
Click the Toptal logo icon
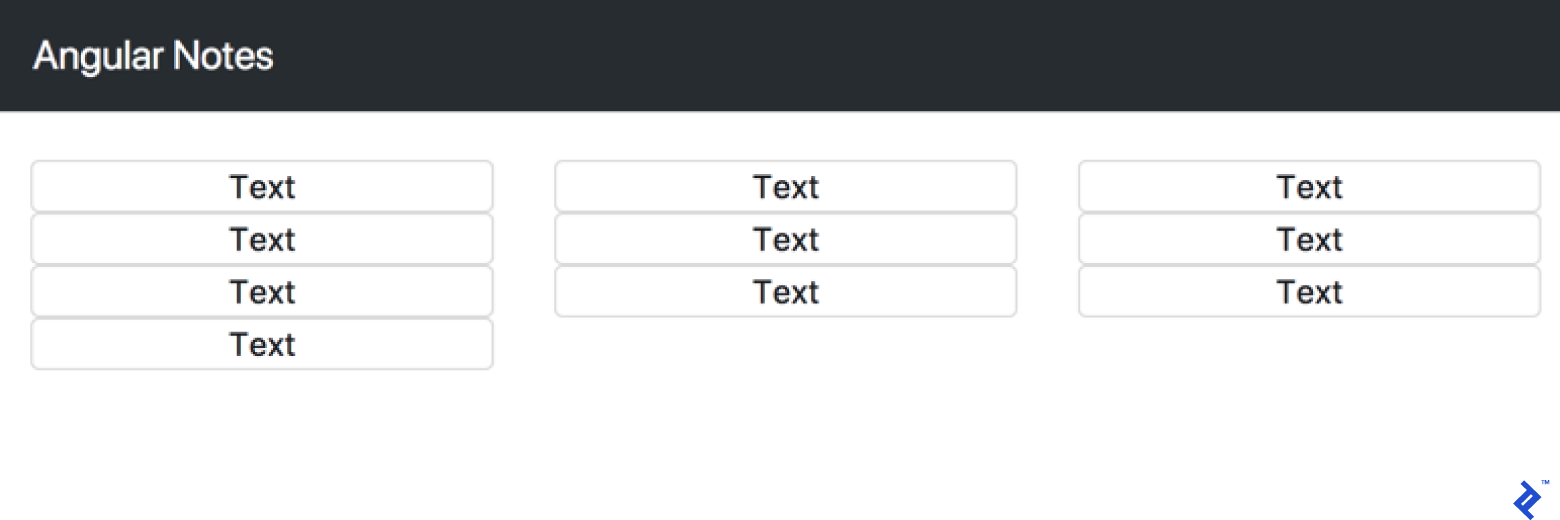[x=1527, y=499]
